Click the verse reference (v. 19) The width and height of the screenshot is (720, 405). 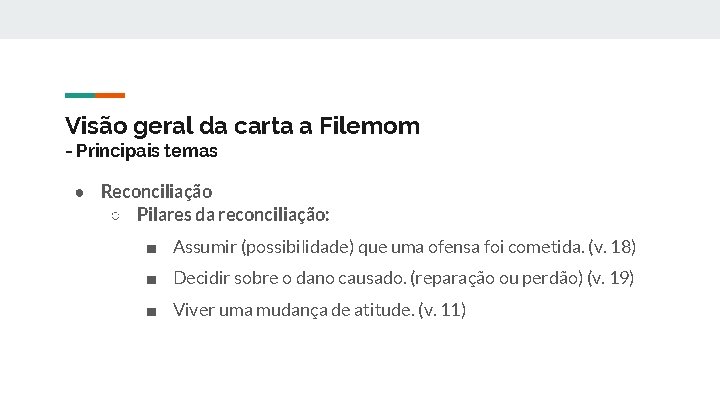tap(611, 278)
